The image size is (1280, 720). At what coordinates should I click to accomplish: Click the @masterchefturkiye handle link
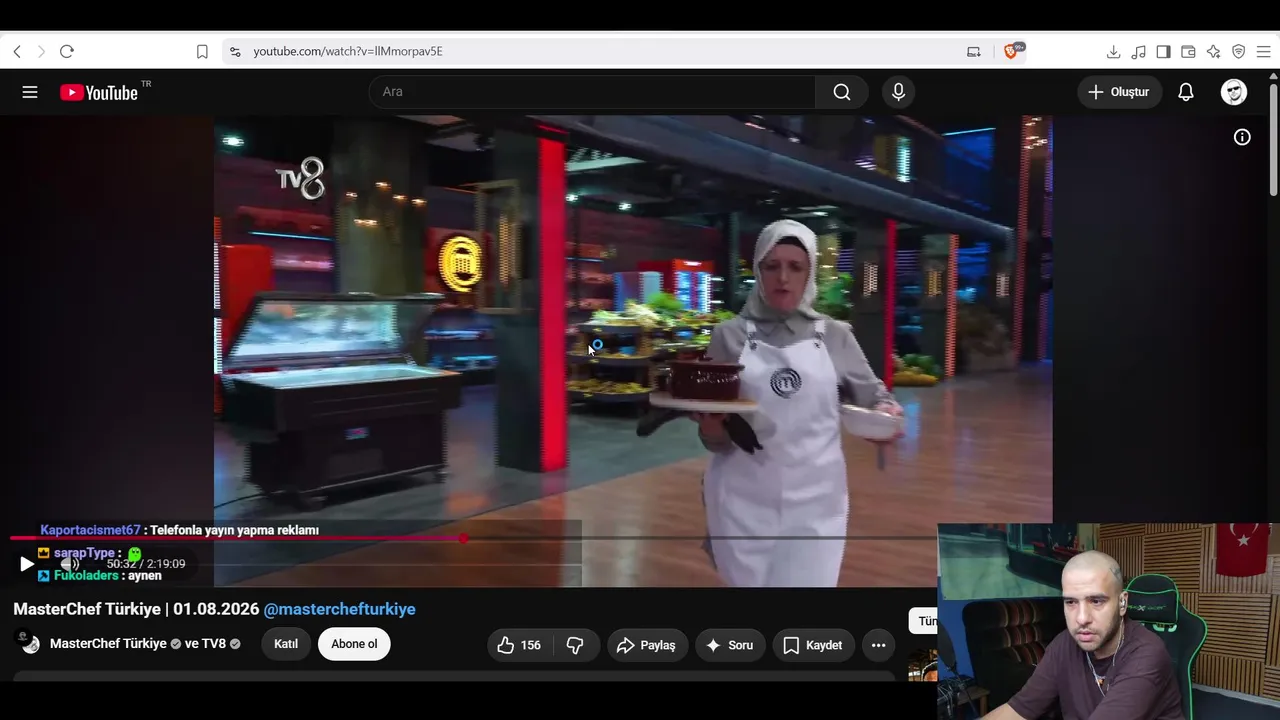click(339, 609)
